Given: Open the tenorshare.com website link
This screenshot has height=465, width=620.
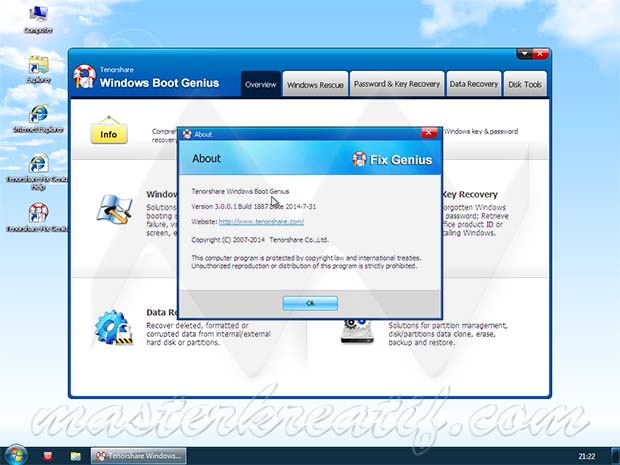Looking at the screenshot, I should pyautogui.click(x=261, y=221).
